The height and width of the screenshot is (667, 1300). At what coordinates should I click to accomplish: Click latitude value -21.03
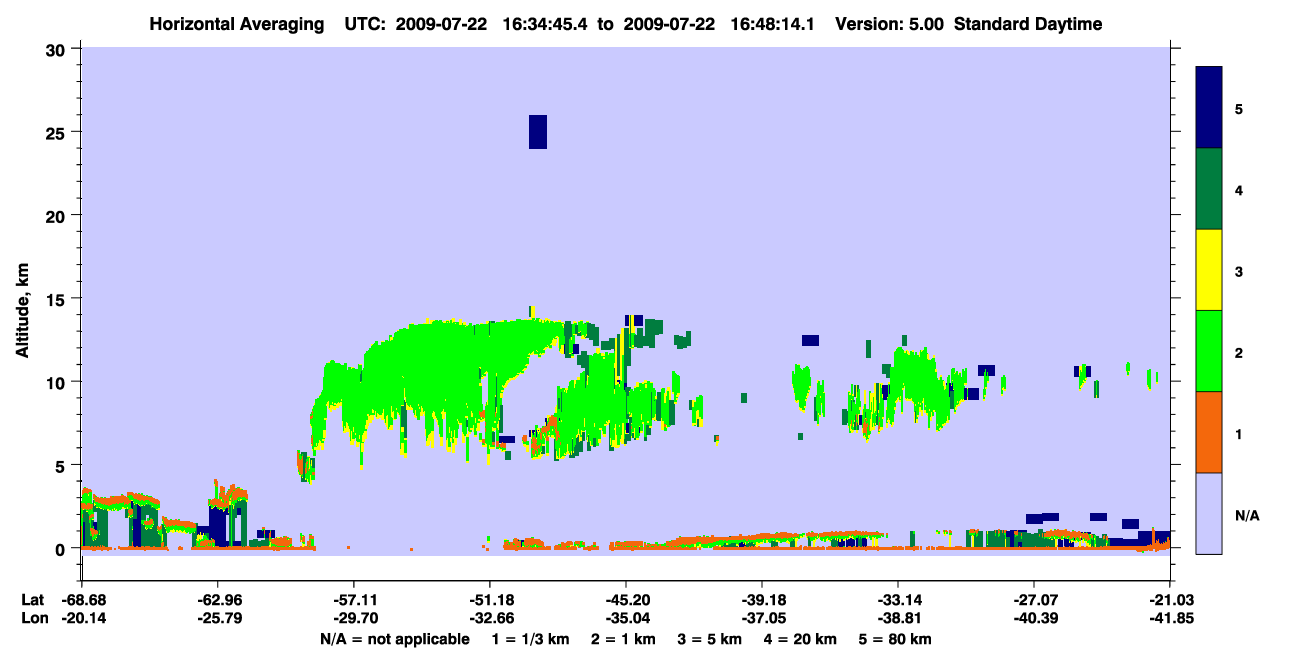(1170, 600)
